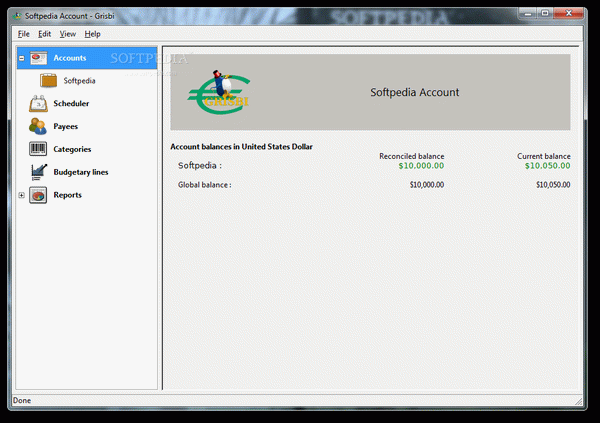
Task: Click 'Account balances in United States Dollar' heading
Action: coord(241,147)
